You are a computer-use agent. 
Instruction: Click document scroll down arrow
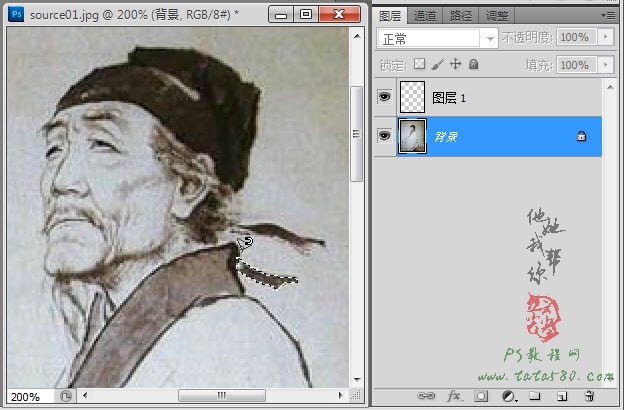(x=357, y=380)
